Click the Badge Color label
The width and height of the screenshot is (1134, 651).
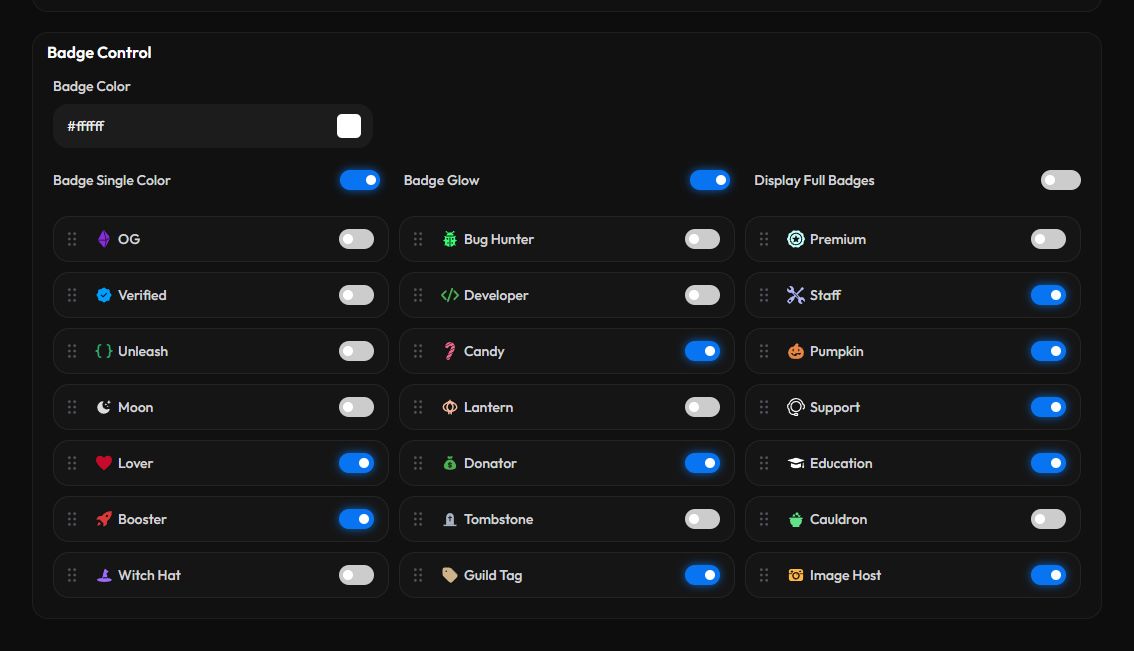pyautogui.click(x=91, y=86)
